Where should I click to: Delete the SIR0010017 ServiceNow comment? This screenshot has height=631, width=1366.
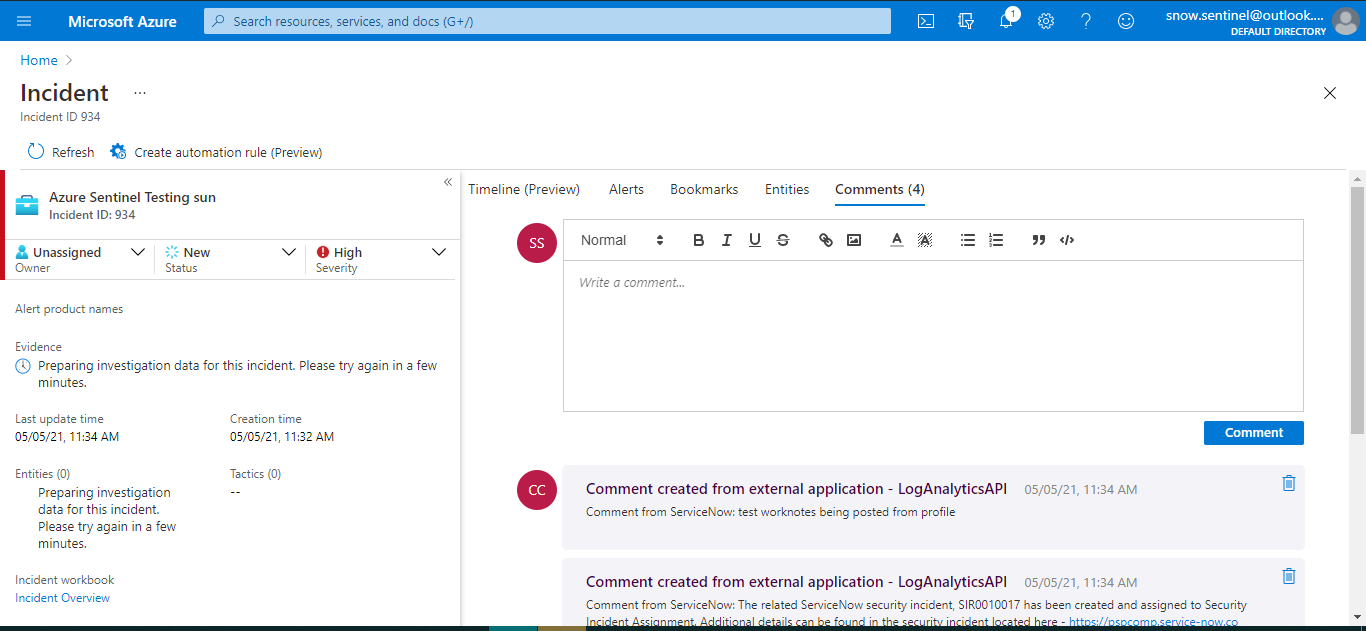tap(1289, 576)
